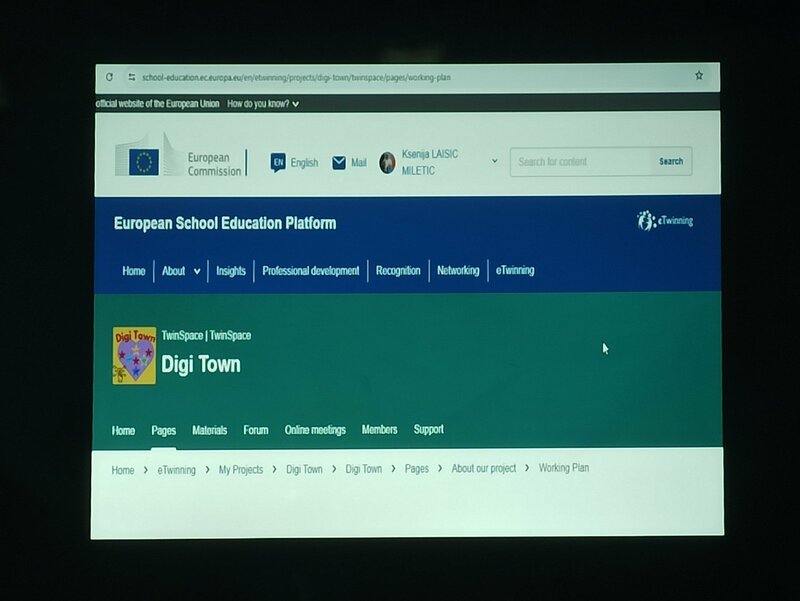
Task: Open the Networking menu item
Action: click(458, 270)
